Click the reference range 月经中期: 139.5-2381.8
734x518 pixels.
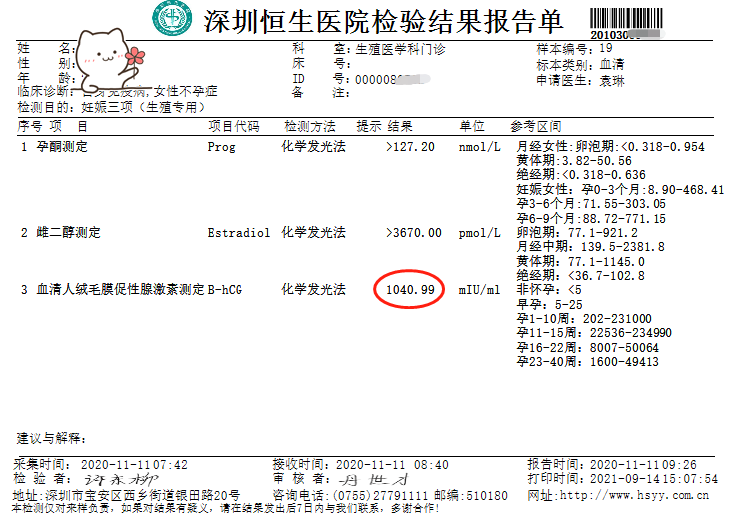coord(590,247)
